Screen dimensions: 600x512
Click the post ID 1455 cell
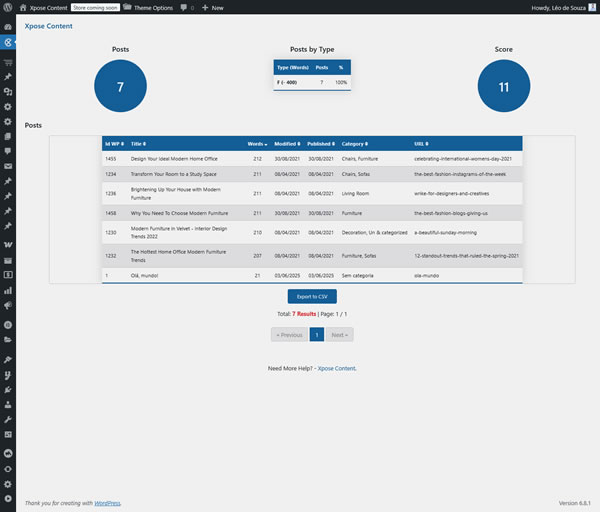pyautogui.click(x=111, y=159)
